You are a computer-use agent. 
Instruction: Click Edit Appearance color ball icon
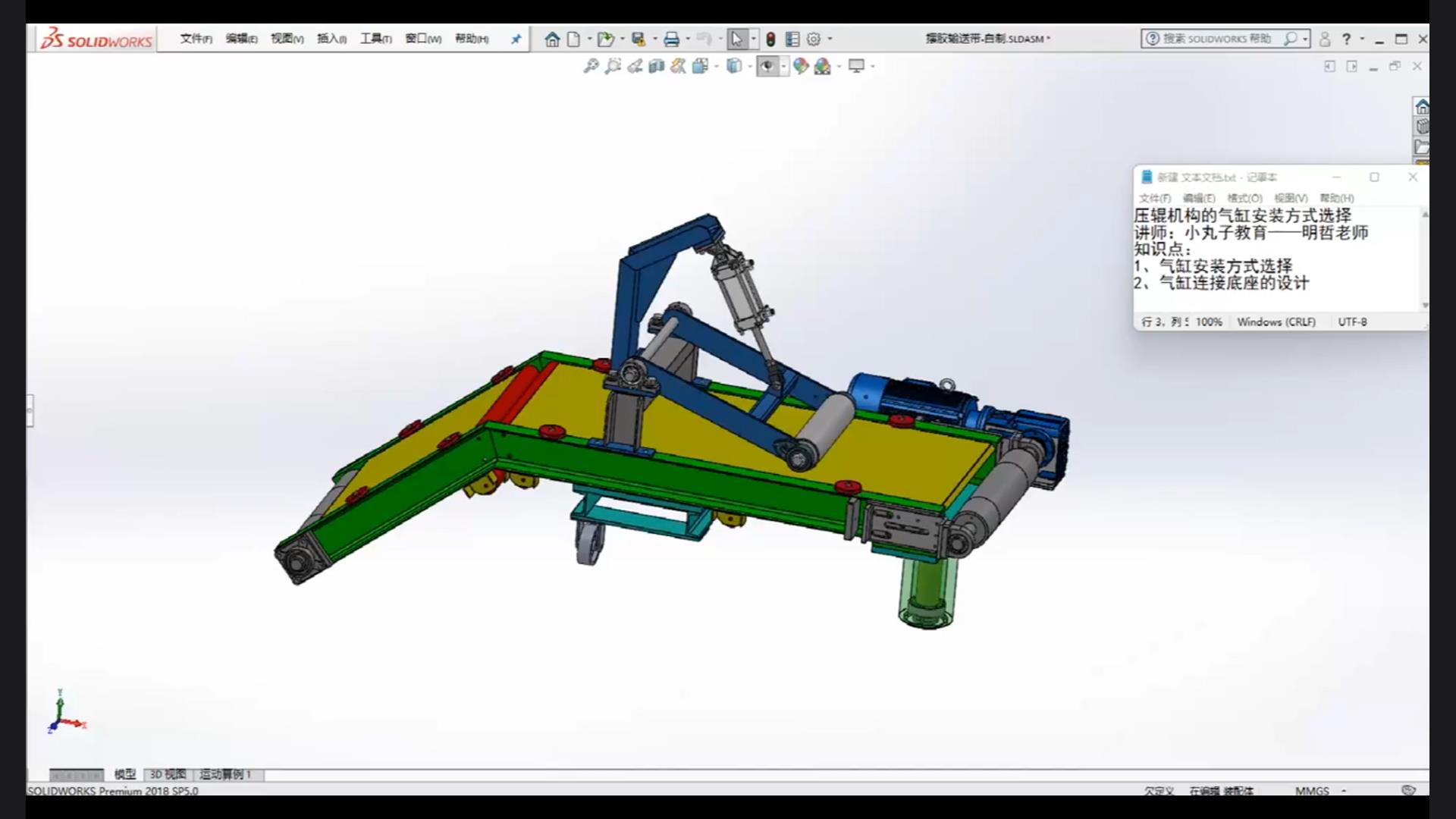801,67
